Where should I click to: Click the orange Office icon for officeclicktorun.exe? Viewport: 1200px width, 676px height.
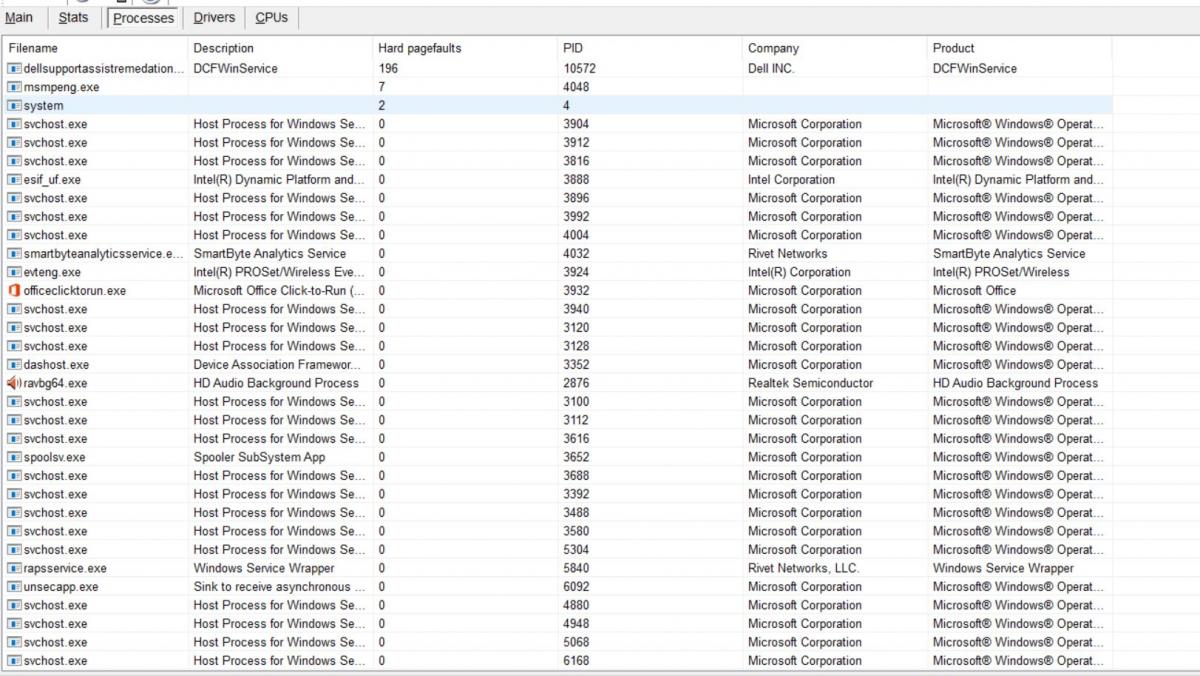15,291
